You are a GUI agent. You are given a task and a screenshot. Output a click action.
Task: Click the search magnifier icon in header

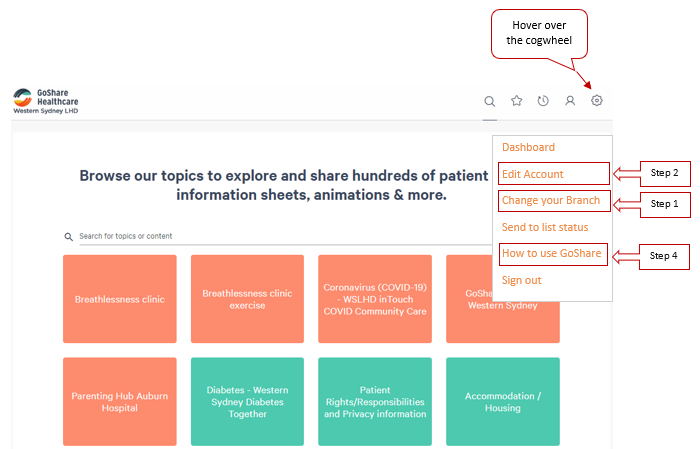[490, 101]
